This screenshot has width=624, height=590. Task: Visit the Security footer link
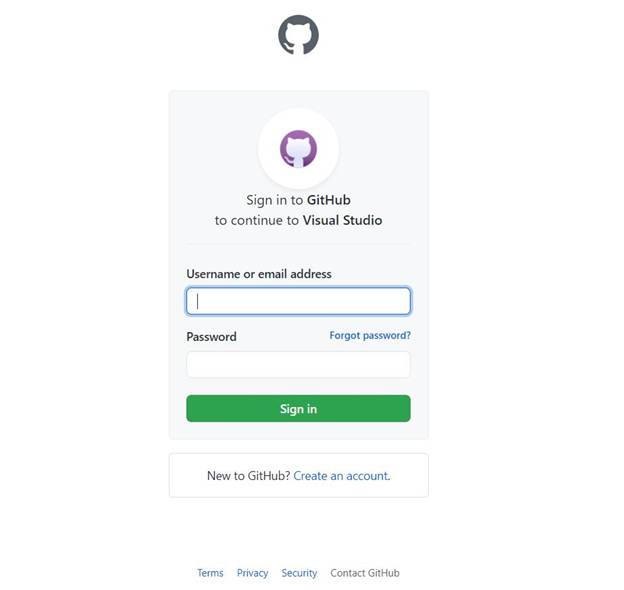coord(299,573)
